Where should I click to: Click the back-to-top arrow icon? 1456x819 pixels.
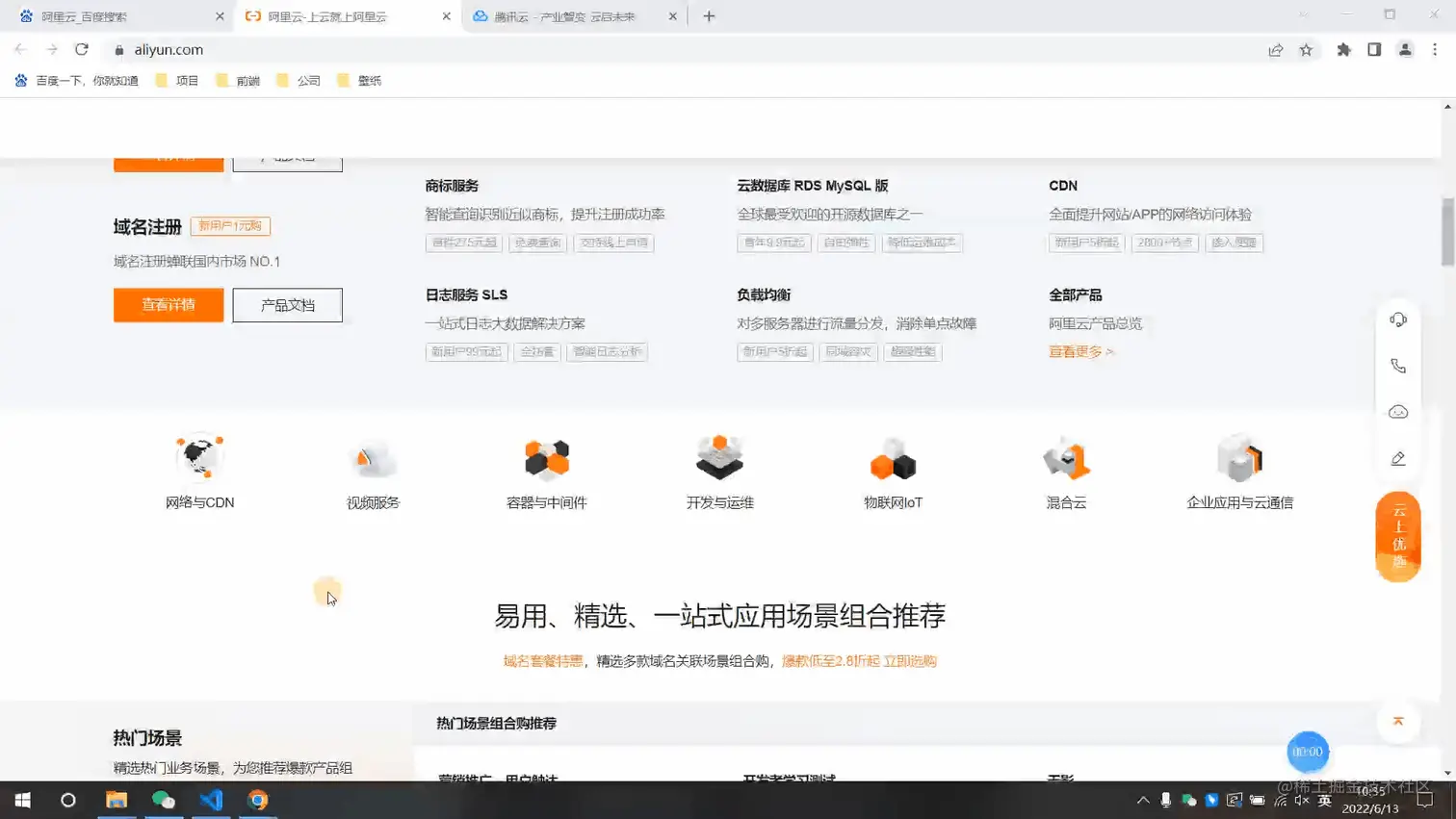click(x=1397, y=720)
